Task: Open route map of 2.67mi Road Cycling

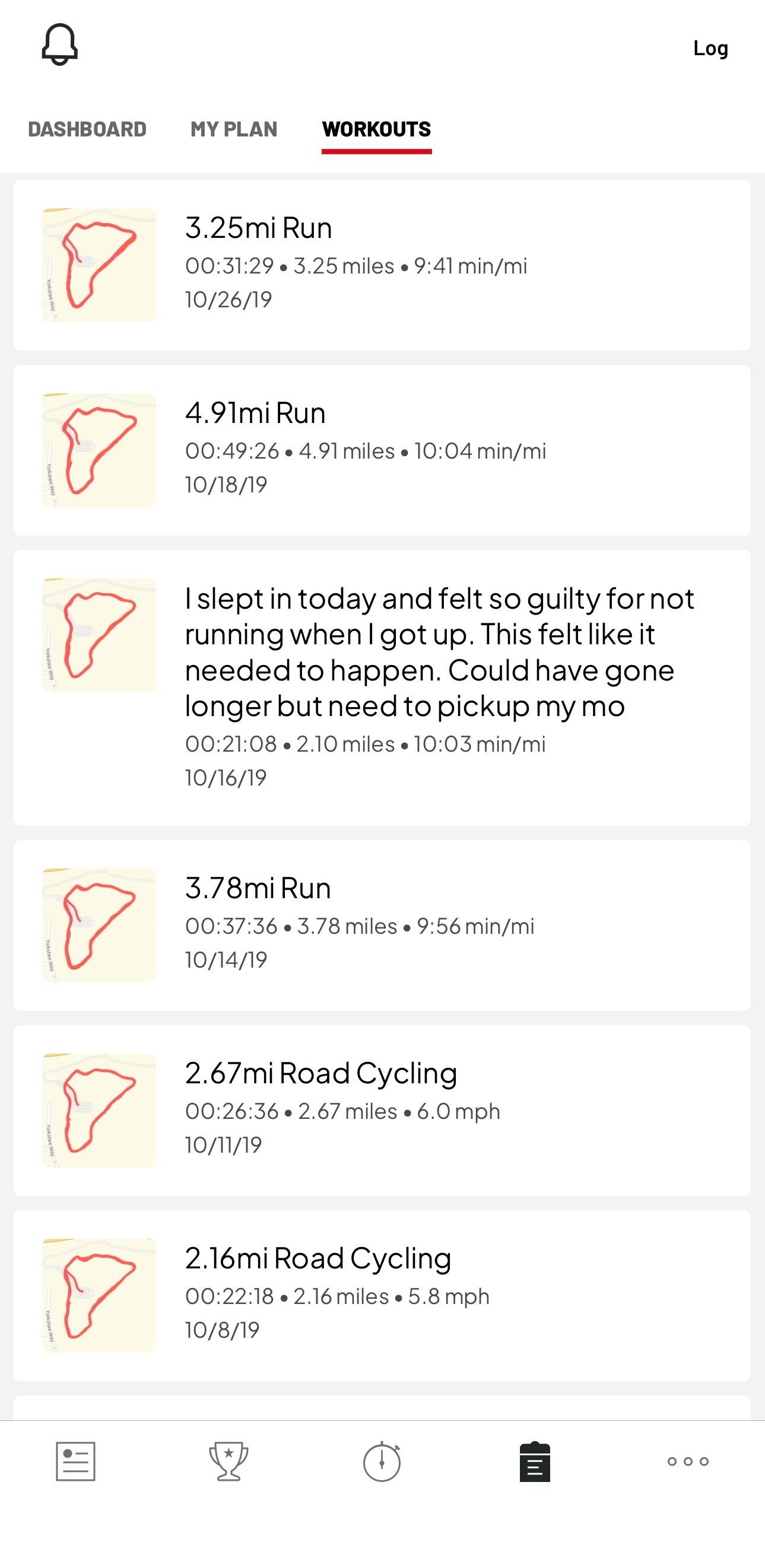Action: (x=99, y=1110)
